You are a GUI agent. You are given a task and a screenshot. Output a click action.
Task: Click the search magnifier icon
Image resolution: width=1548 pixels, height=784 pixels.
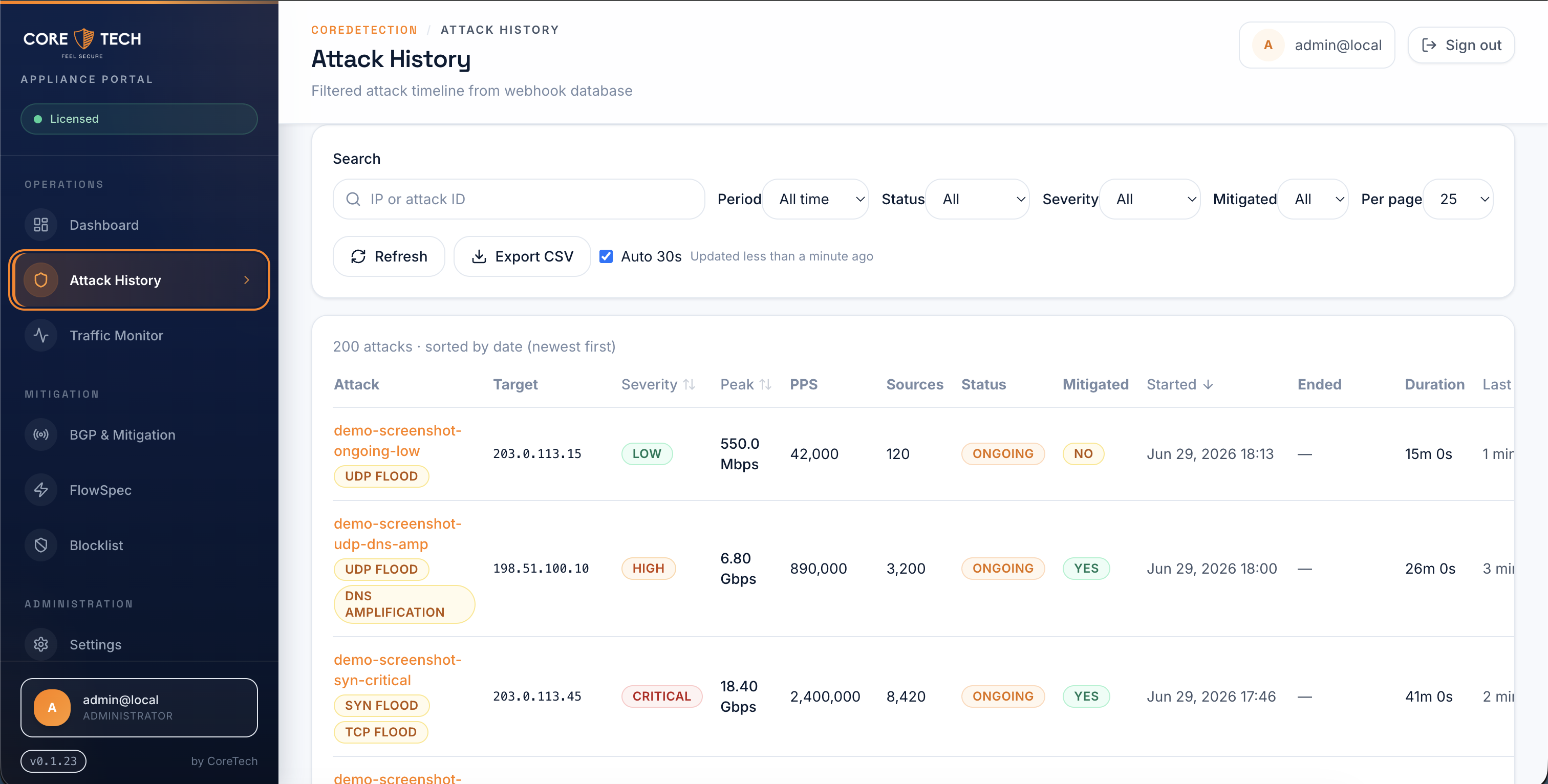[x=353, y=199]
